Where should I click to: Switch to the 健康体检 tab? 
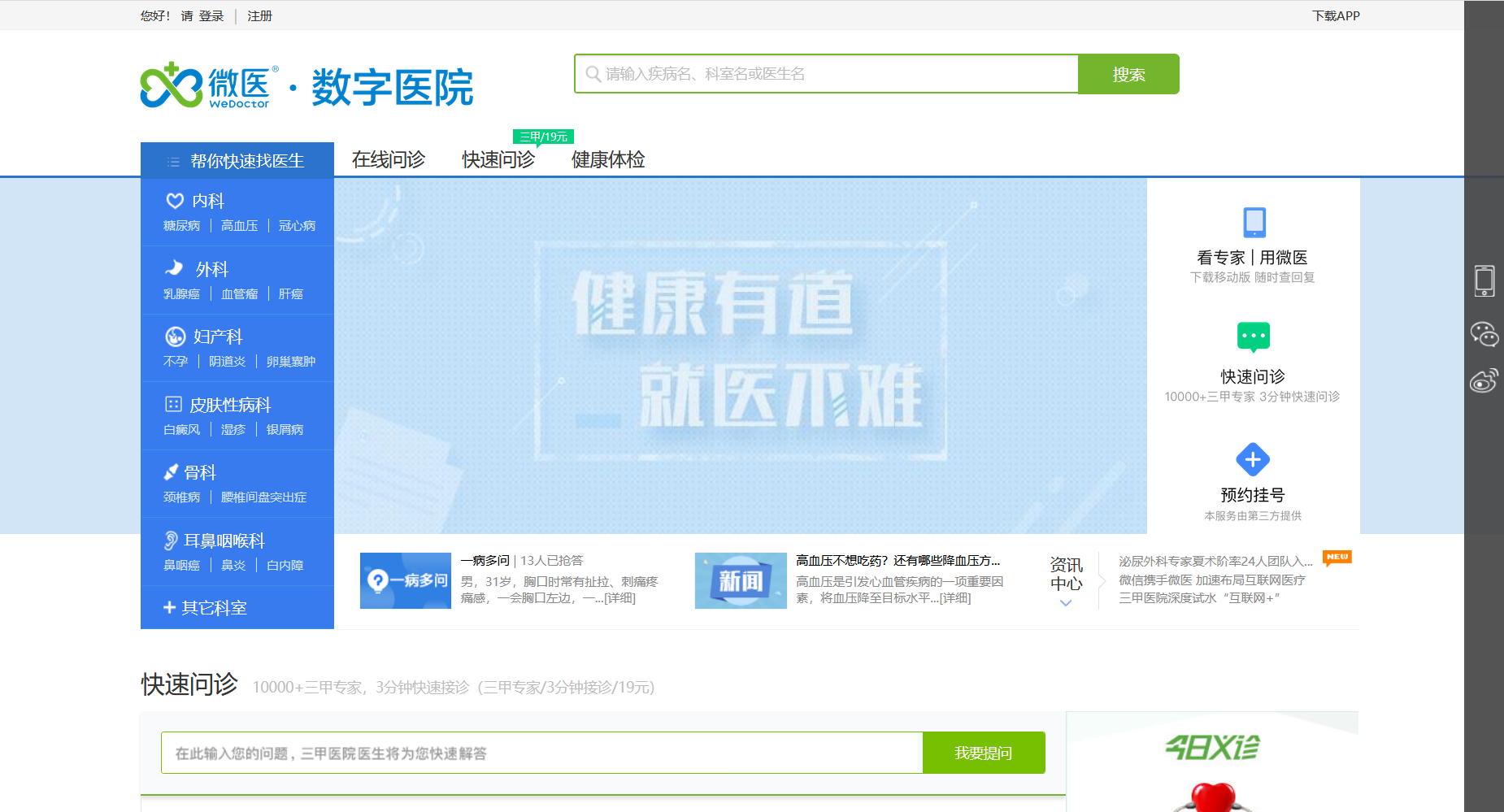608,160
